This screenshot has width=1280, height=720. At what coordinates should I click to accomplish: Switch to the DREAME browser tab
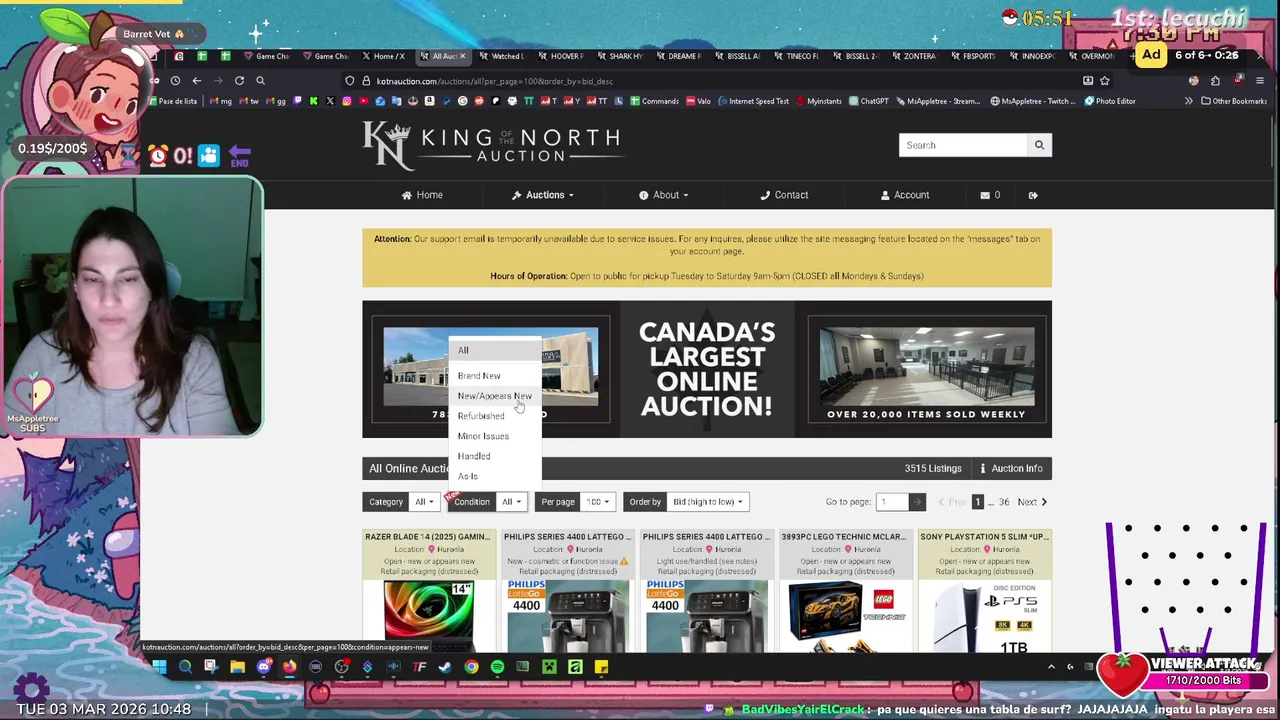[679, 56]
